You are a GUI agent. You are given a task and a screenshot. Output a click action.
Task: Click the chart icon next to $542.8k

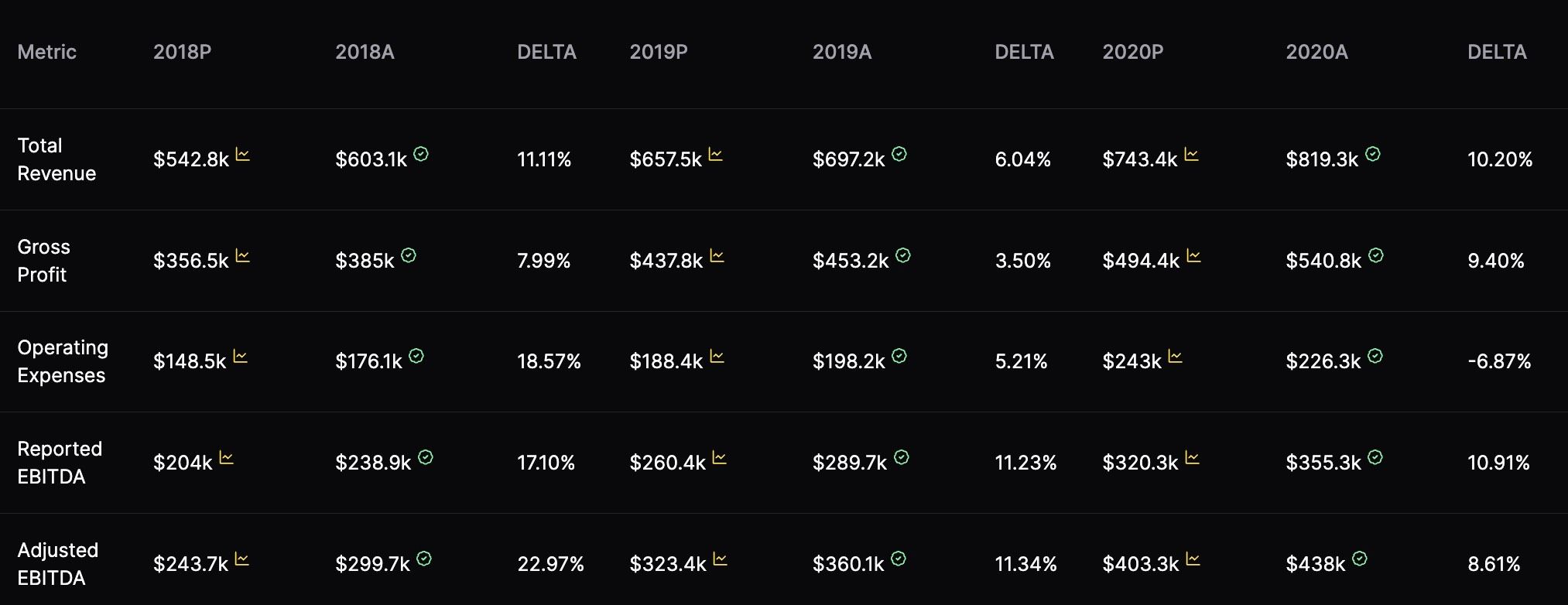pyautogui.click(x=242, y=155)
